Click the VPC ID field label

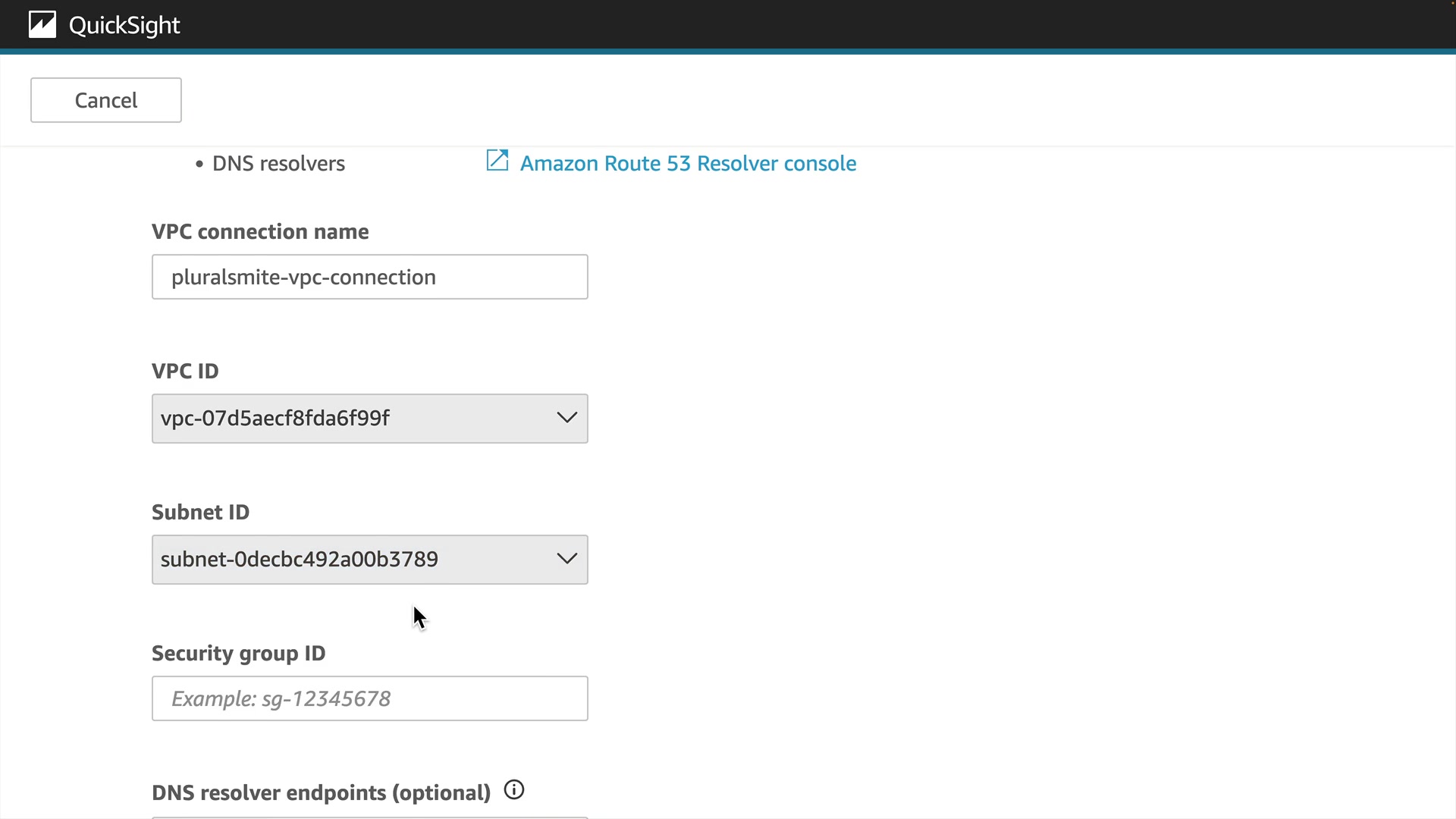185,371
